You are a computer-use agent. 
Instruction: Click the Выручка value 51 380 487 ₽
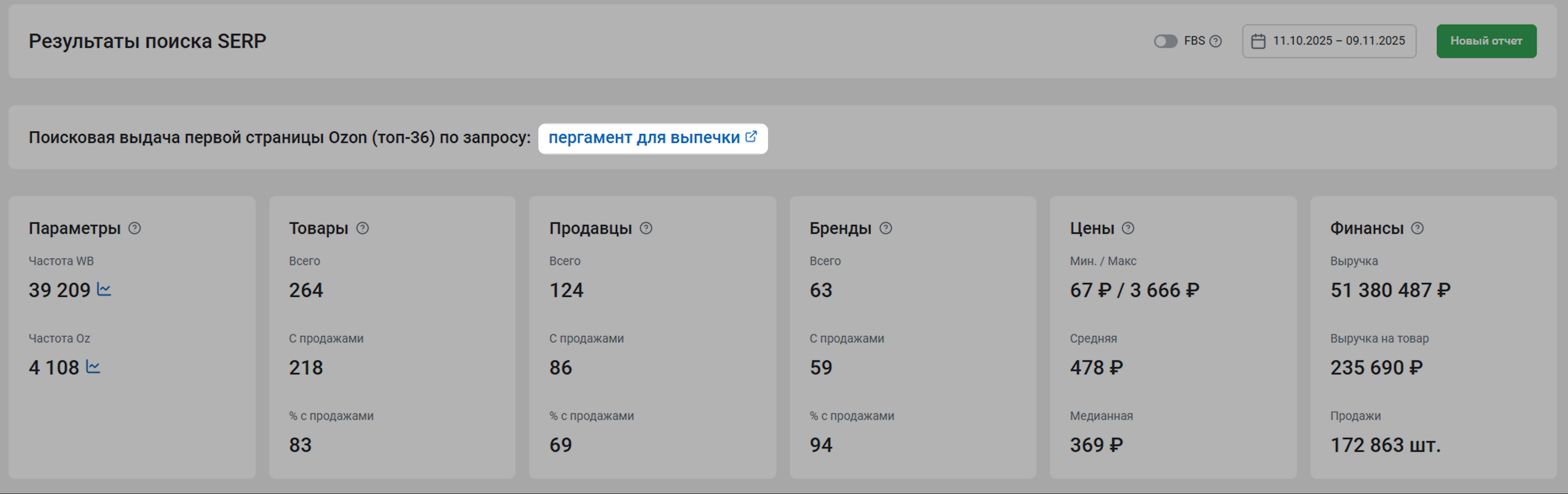tap(1390, 291)
